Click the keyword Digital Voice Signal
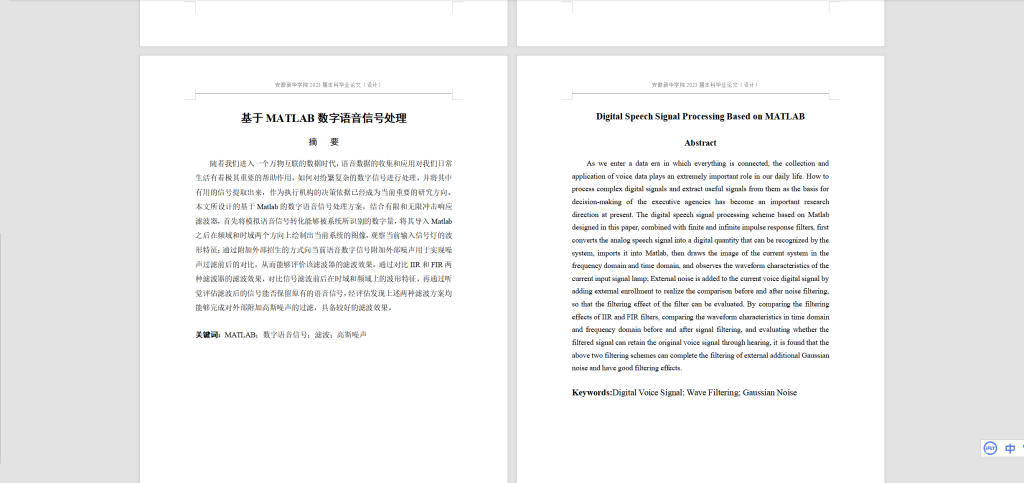This screenshot has width=1024, height=483. pos(647,393)
